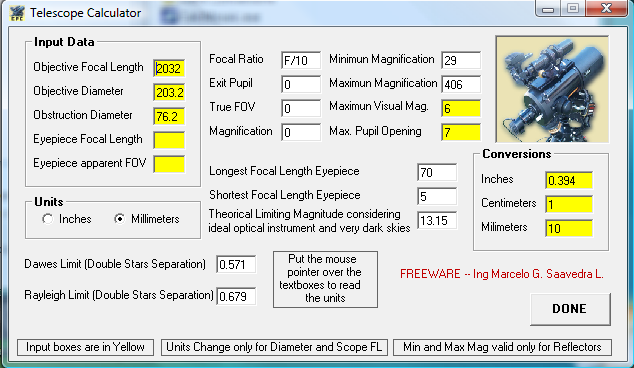Click the 'Input Data' group heading
Screen dimensions: 634x368
(x=64, y=42)
